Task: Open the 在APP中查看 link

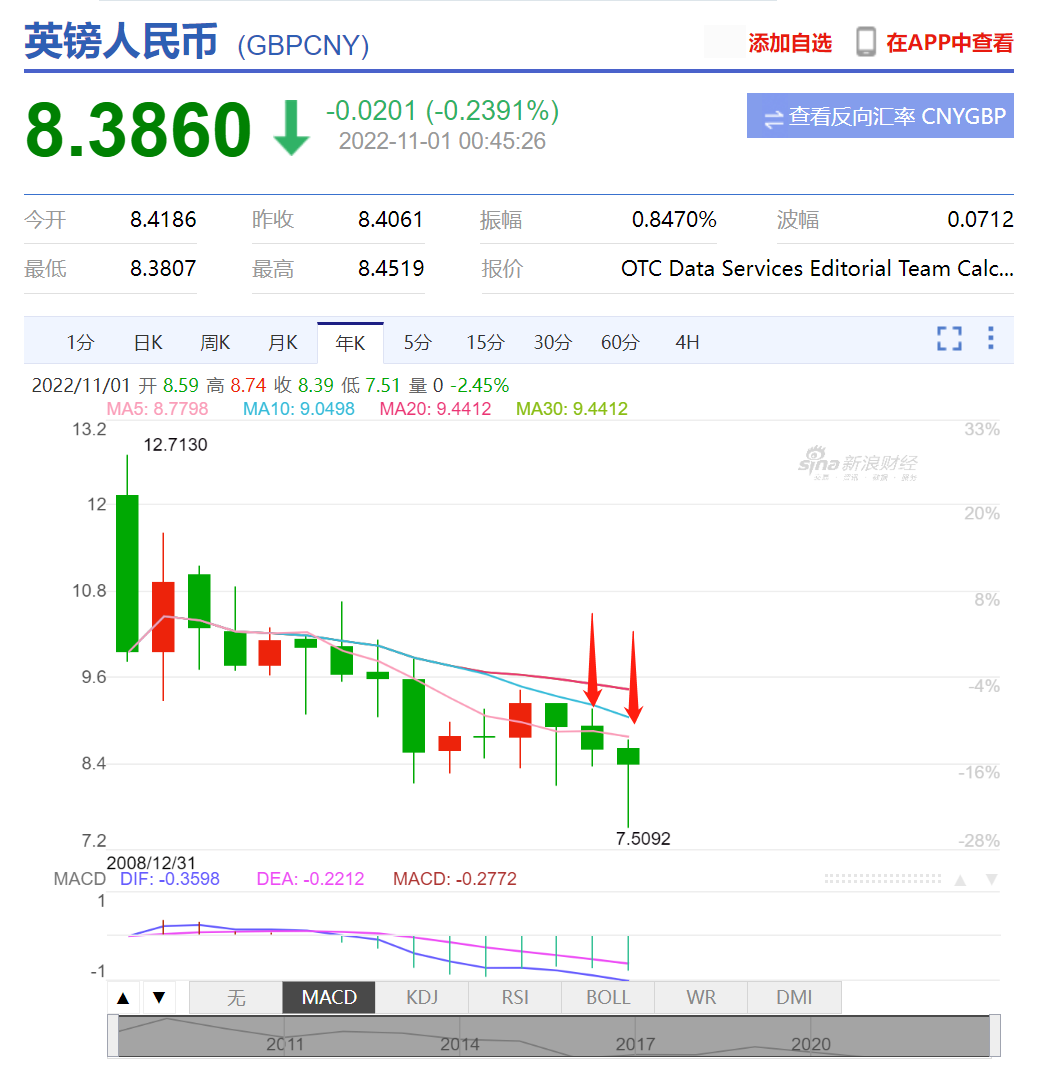Action: point(949,43)
